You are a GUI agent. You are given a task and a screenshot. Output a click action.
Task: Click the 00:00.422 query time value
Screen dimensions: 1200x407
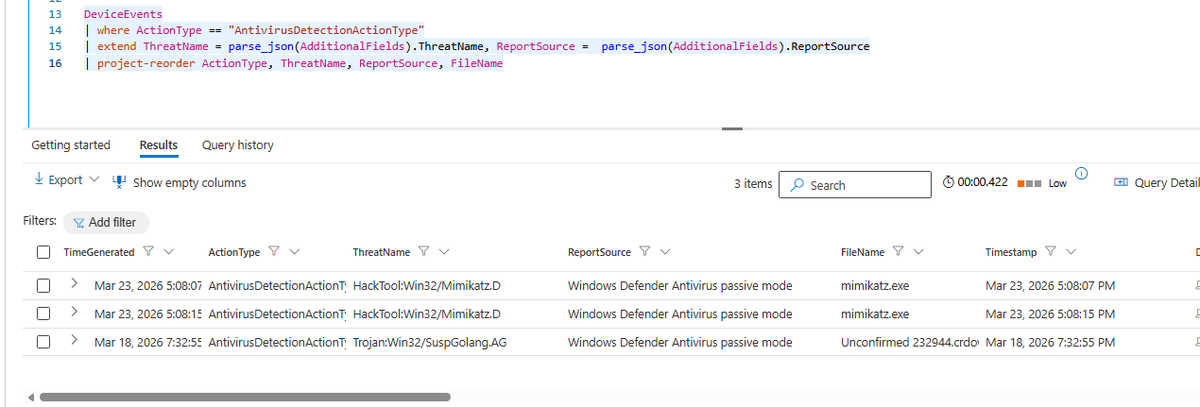click(x=982, y=183)
